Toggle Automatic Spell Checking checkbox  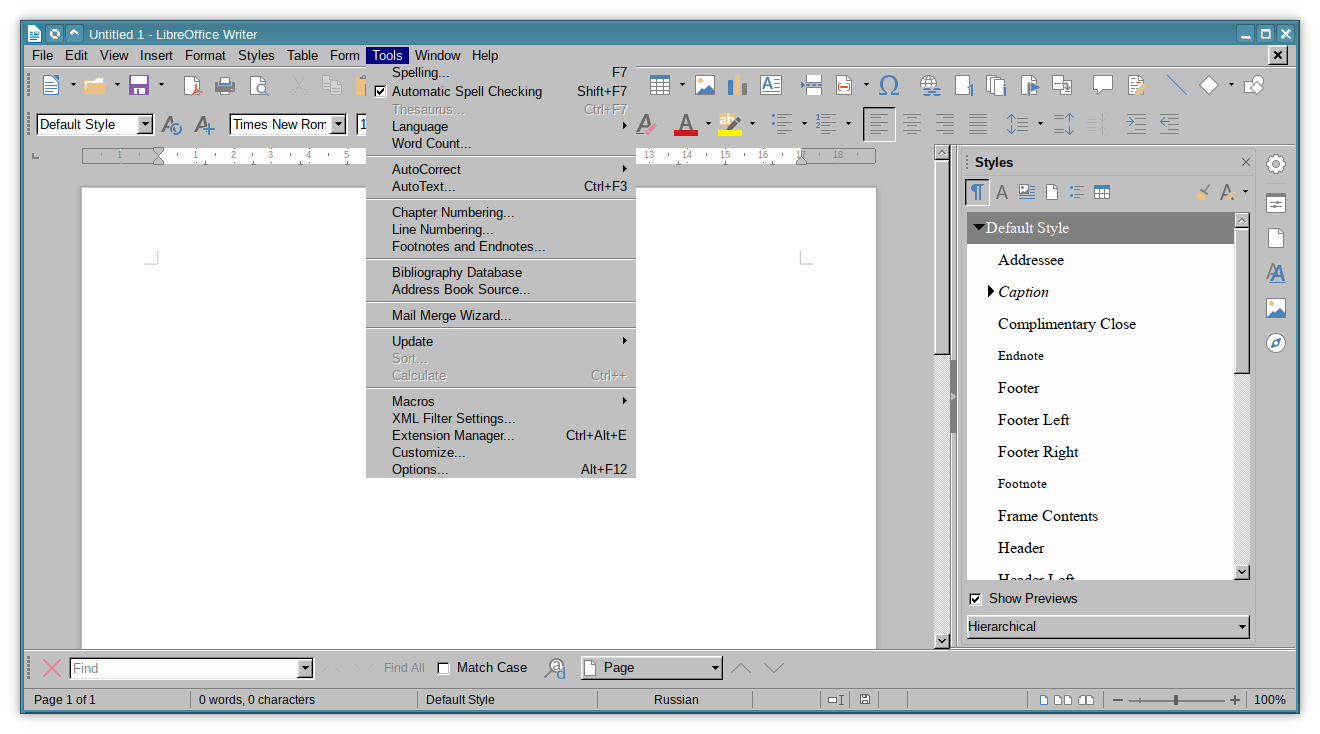coord(380,91)
